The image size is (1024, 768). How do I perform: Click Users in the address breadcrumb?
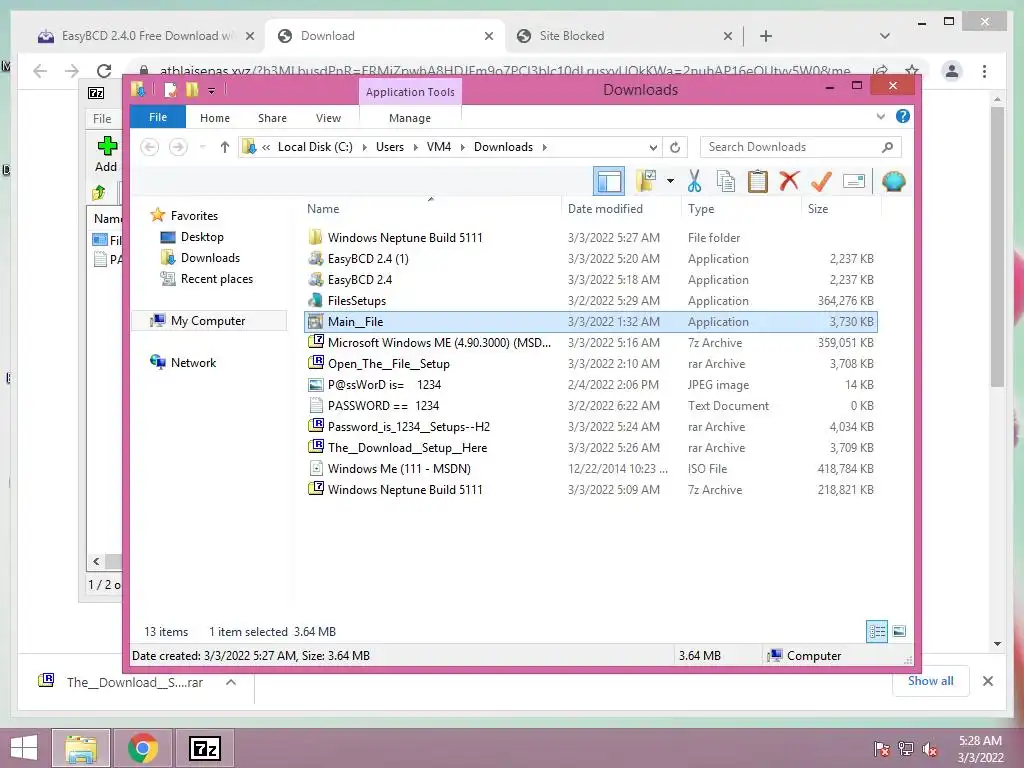390,147
